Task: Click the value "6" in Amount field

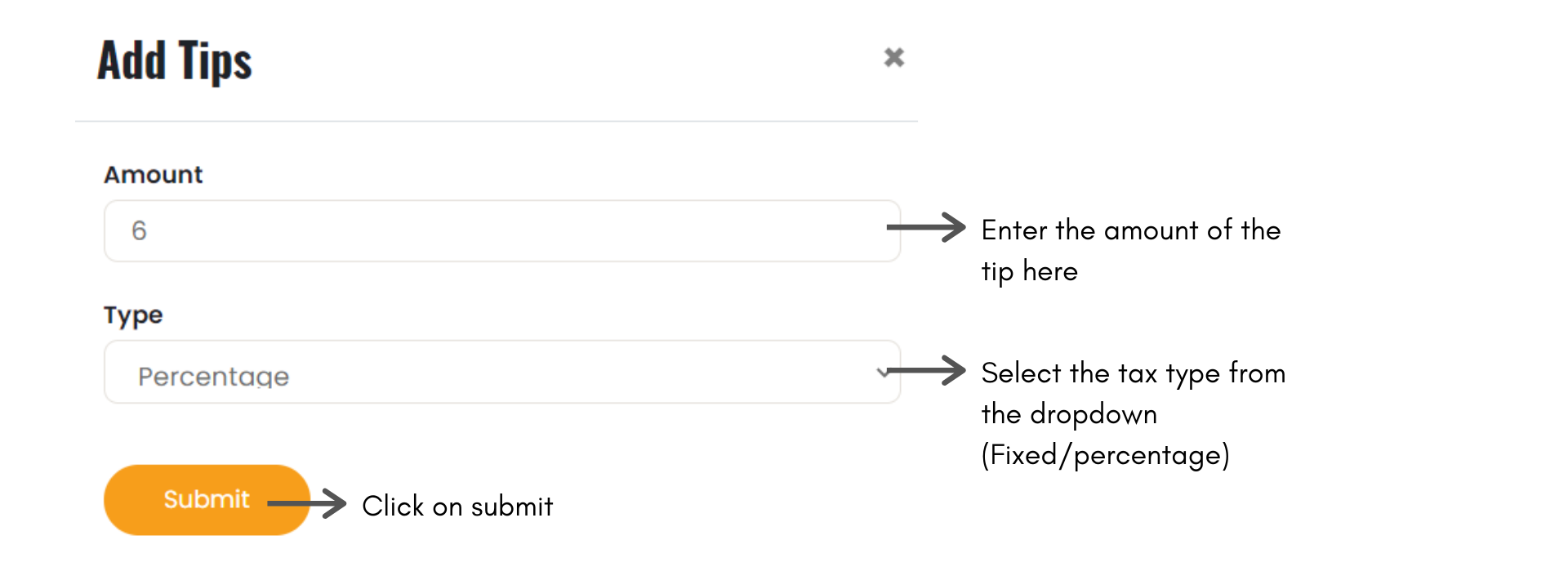Action: click(x=139, y=231)
